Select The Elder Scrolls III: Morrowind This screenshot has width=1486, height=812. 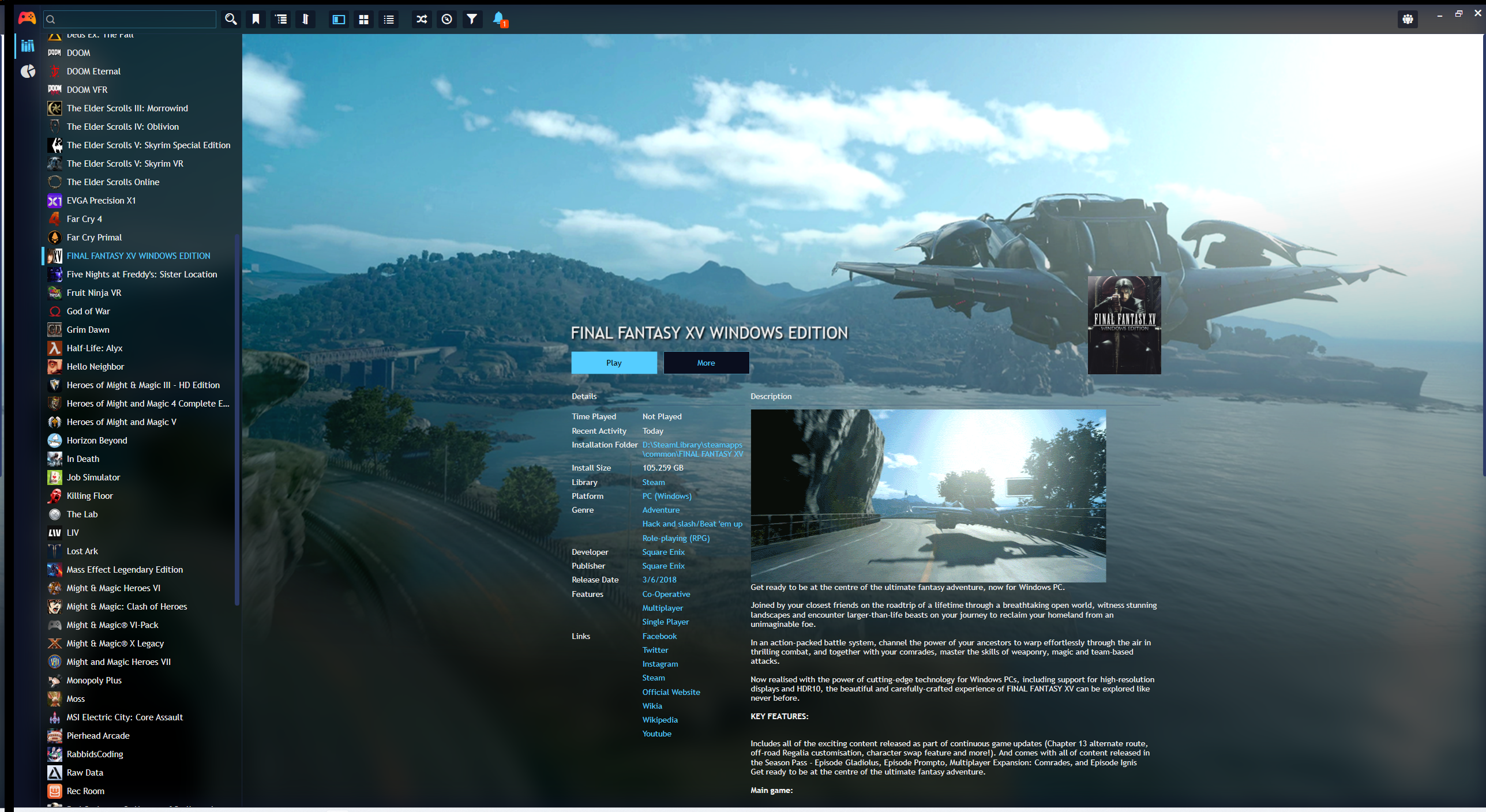tap(141, 108)
